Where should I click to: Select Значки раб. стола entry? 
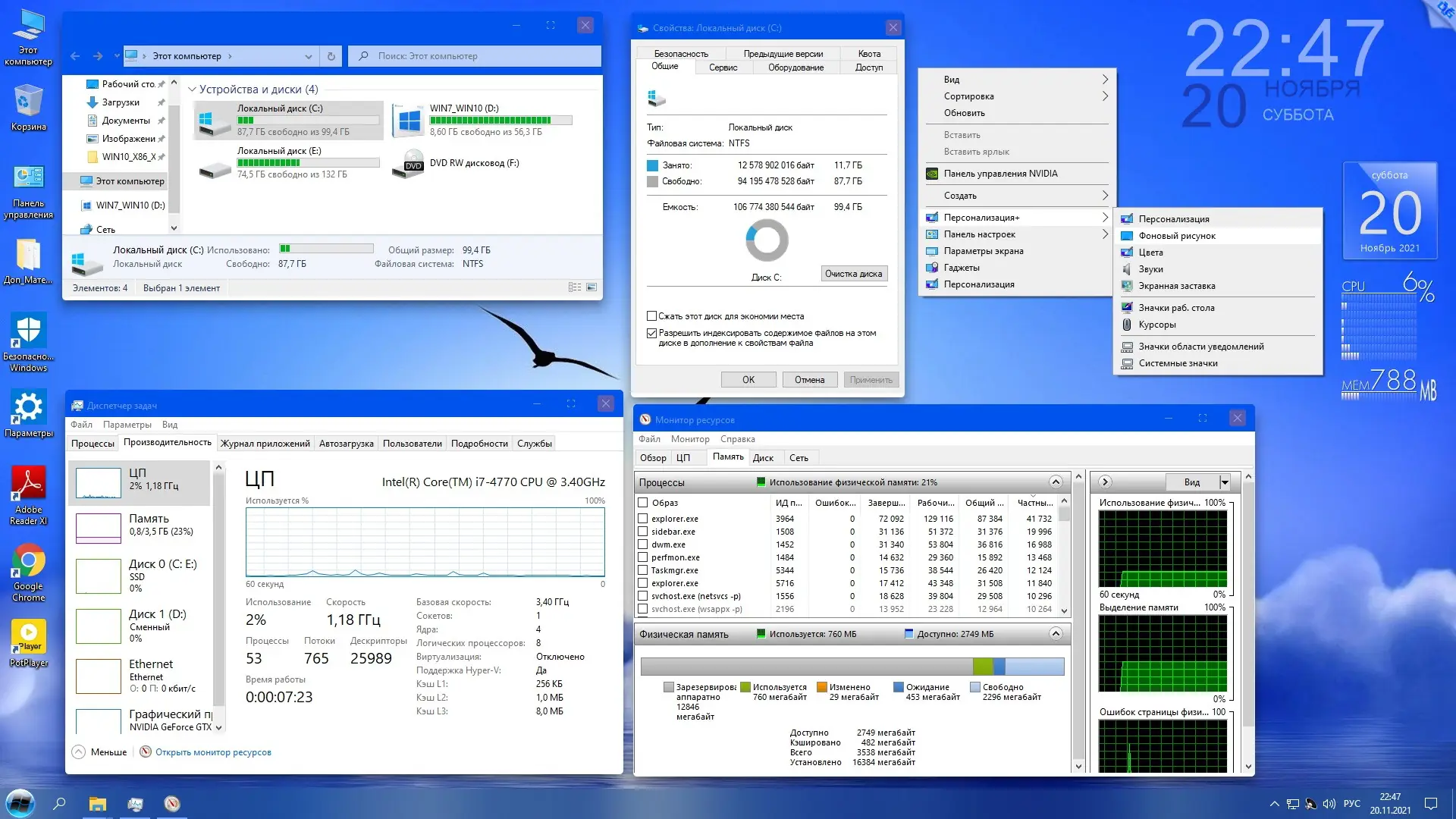[1176, 307]
